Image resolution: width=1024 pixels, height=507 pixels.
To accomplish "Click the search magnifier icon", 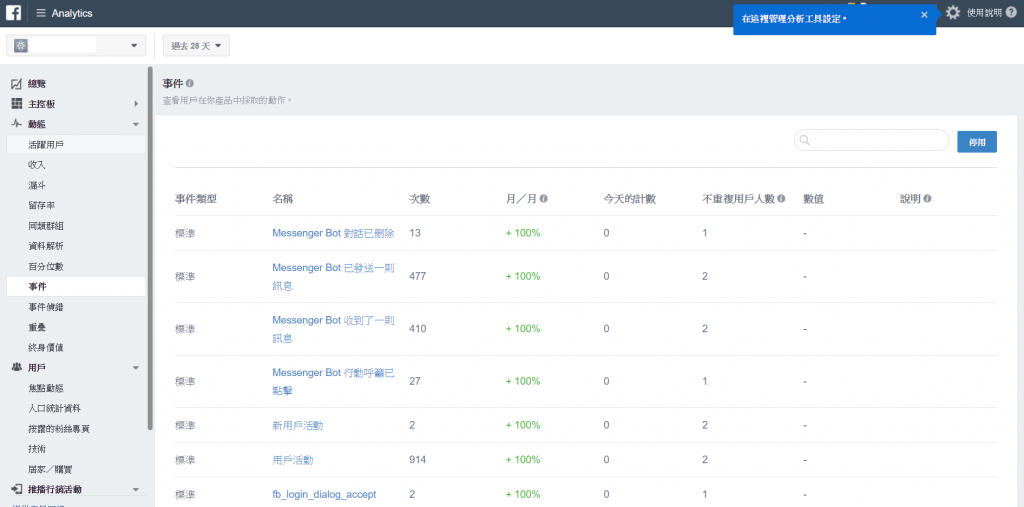I will coord(805,140).
